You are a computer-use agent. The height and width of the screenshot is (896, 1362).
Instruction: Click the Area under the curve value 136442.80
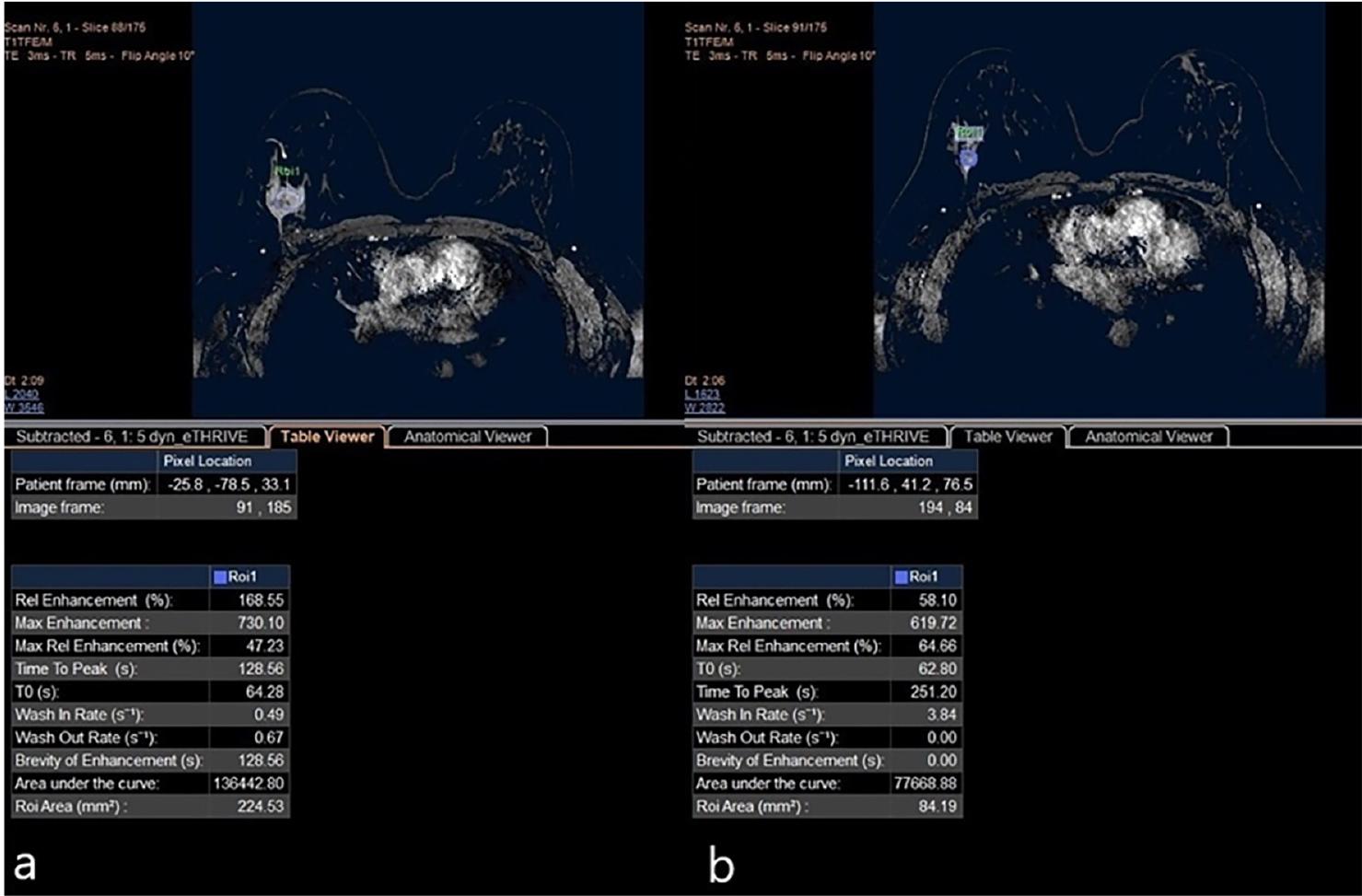click(x=248, y=784)
